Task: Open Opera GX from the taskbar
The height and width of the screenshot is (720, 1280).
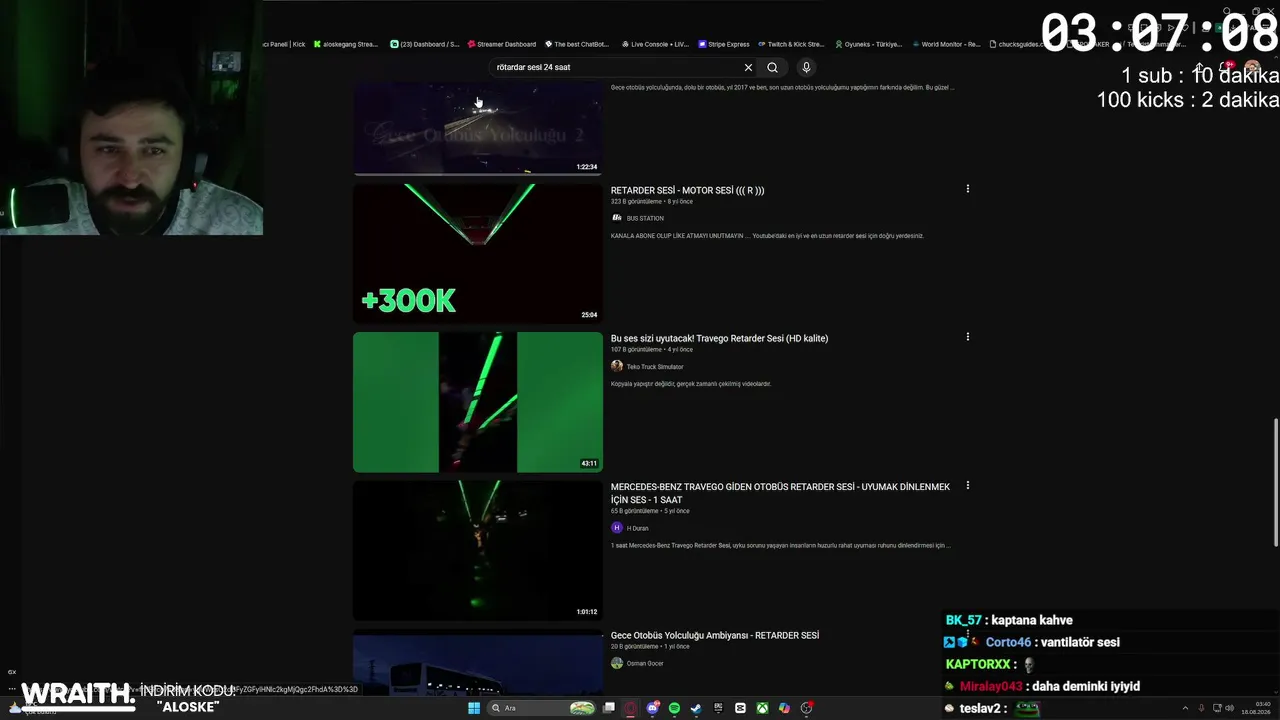Action: pyautogui.click(x=631, y=708)
